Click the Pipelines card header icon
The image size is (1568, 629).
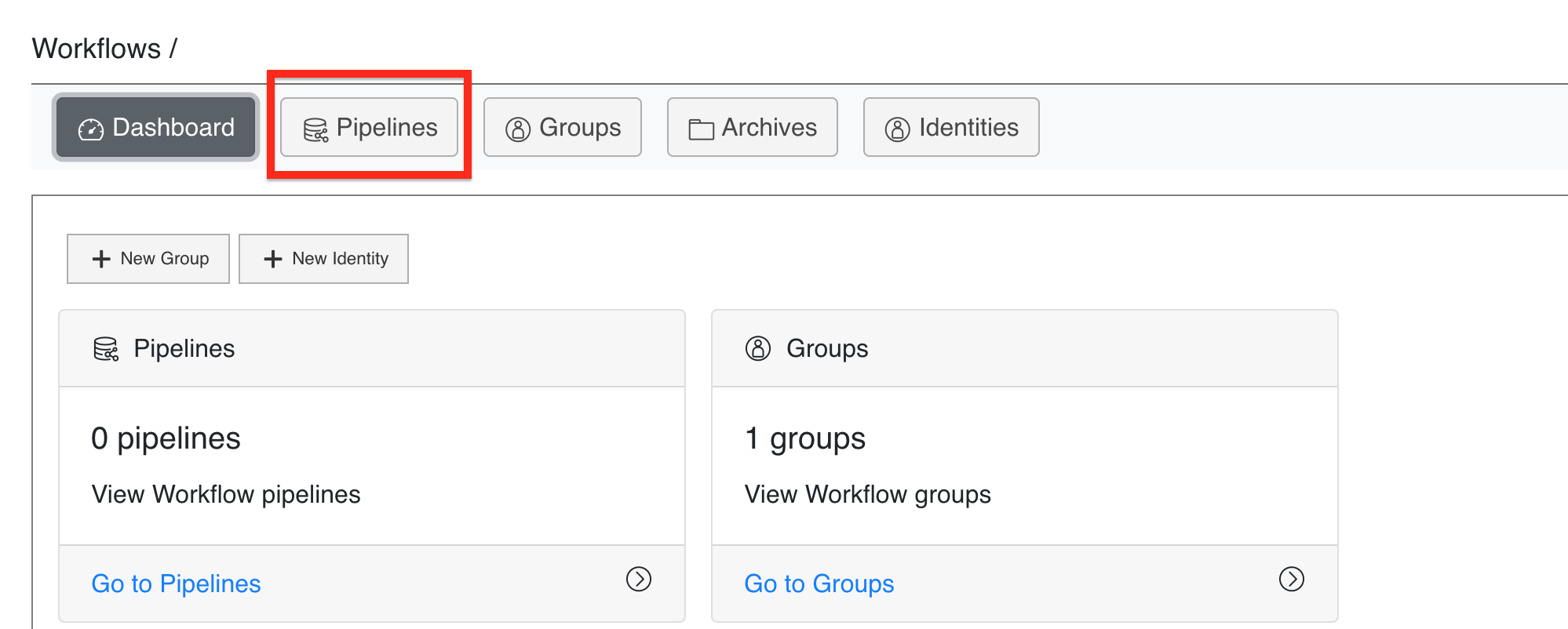click(x=106, y=349)
